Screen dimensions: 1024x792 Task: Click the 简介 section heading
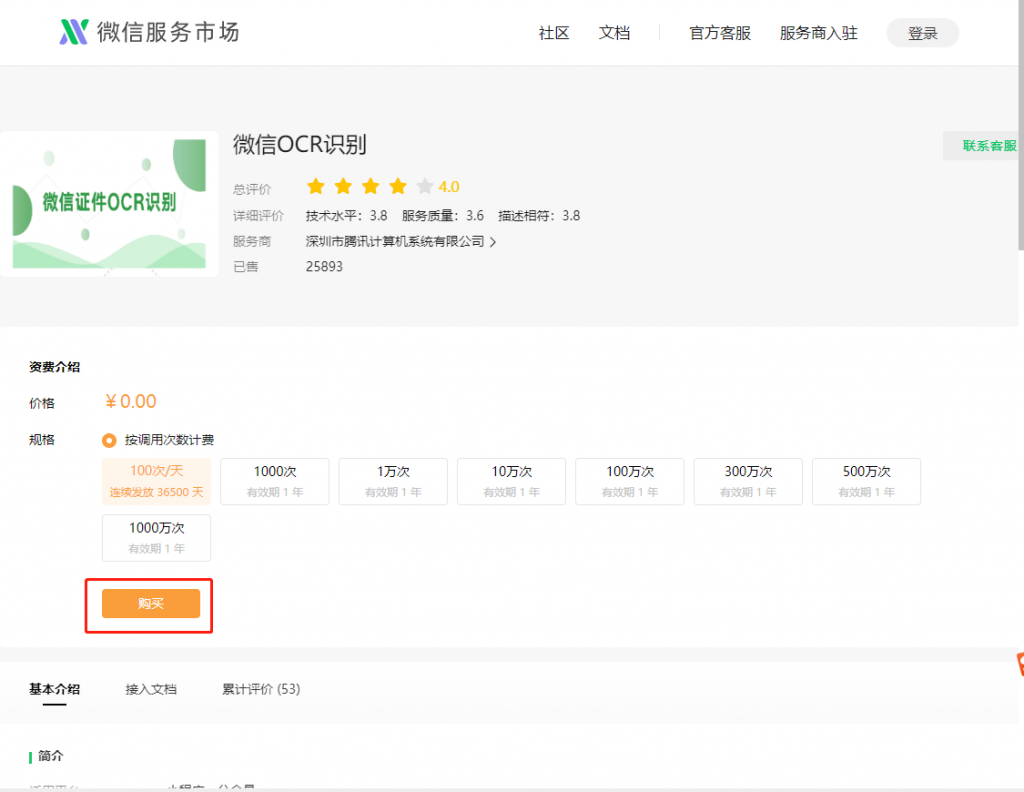(50, 756)
